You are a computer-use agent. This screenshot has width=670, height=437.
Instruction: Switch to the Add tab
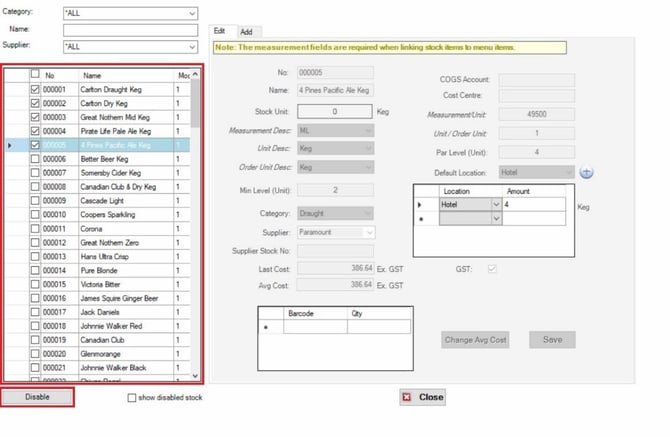246,32
